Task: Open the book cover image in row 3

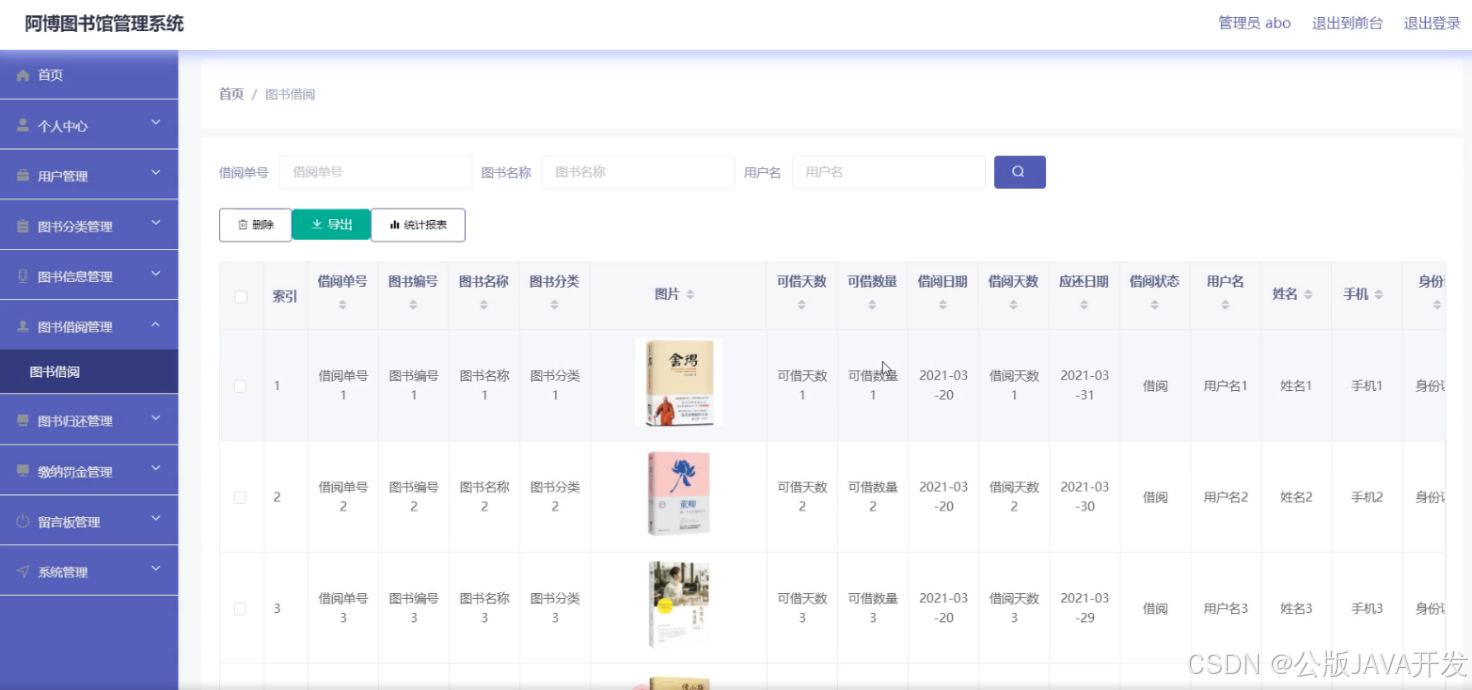Action: [x=679, y=605]
